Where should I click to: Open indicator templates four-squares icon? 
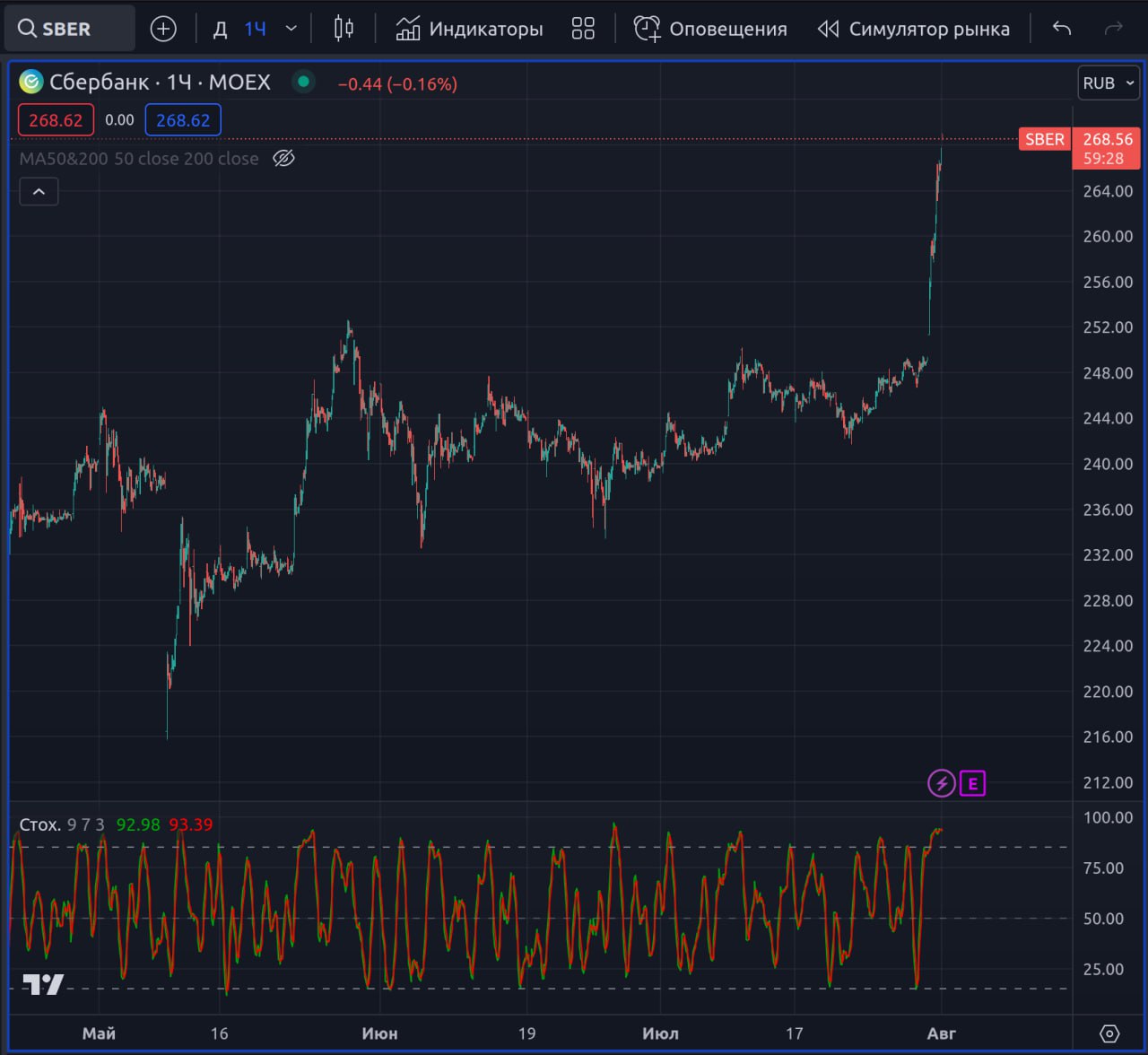tap(583, 29)
